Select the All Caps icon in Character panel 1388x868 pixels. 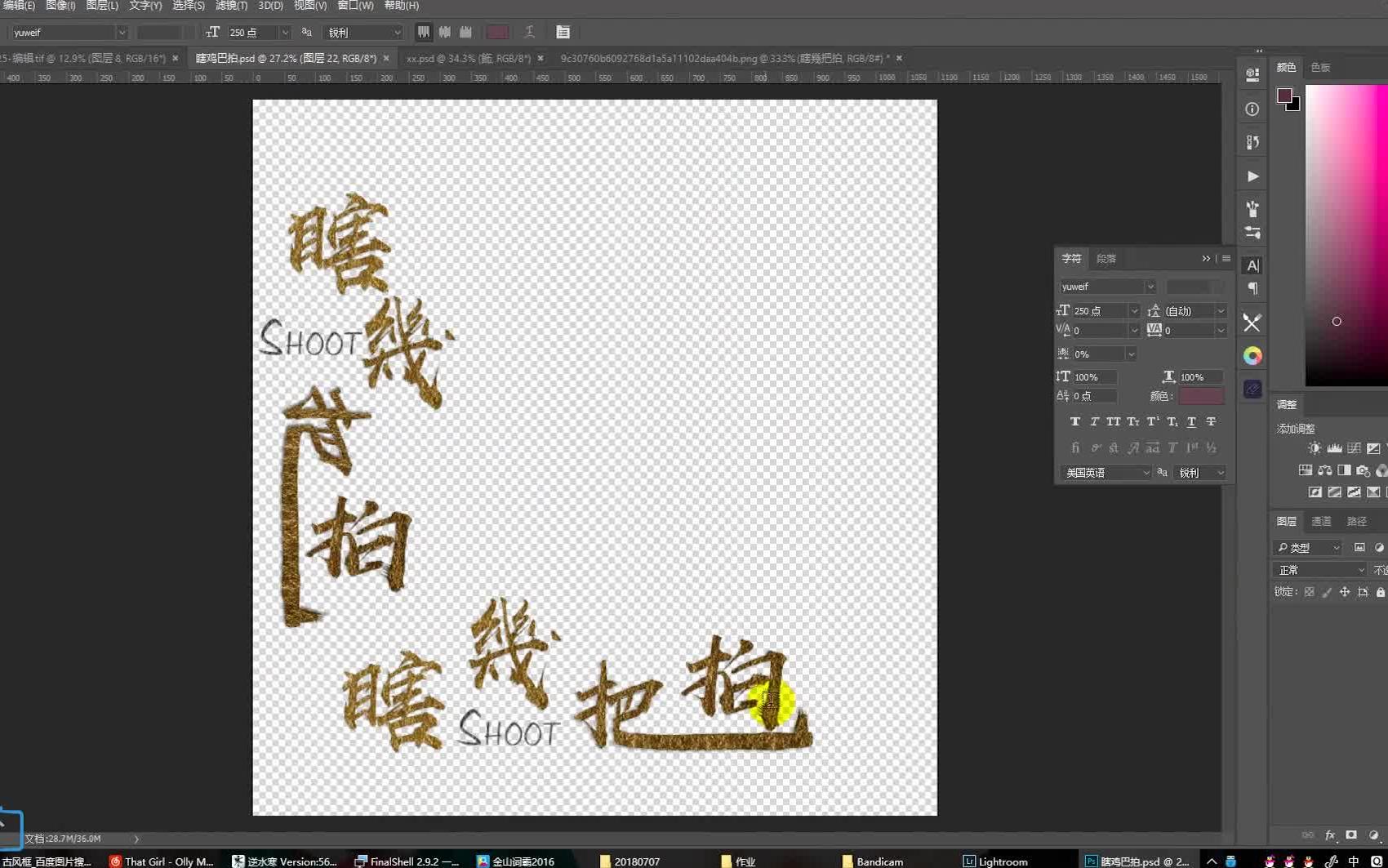[x=1113, y=421]
